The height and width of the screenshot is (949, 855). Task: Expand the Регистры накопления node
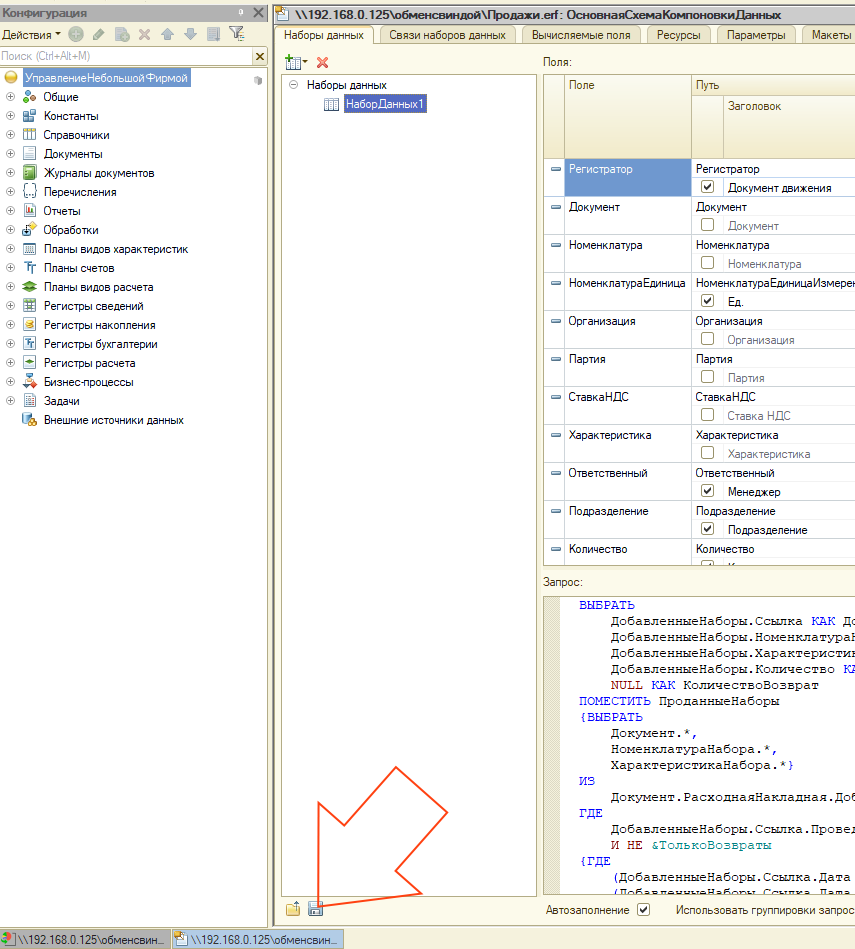pyautogui.click(x=10, y=324)
